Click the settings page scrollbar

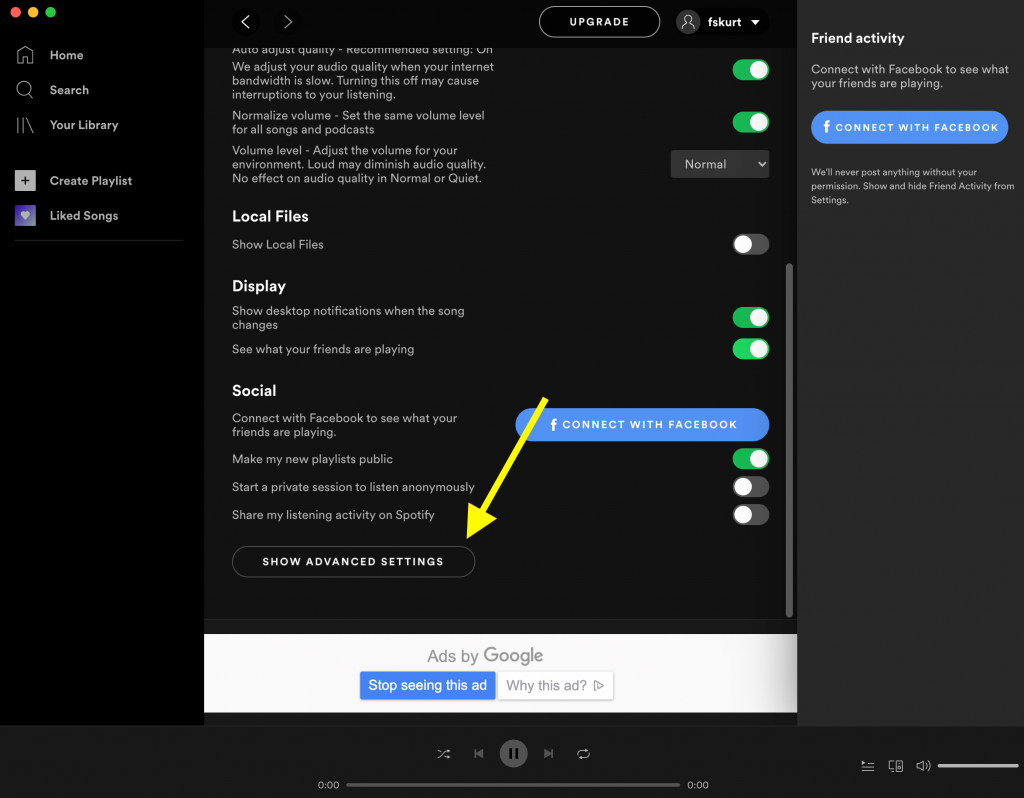[789, 440]
